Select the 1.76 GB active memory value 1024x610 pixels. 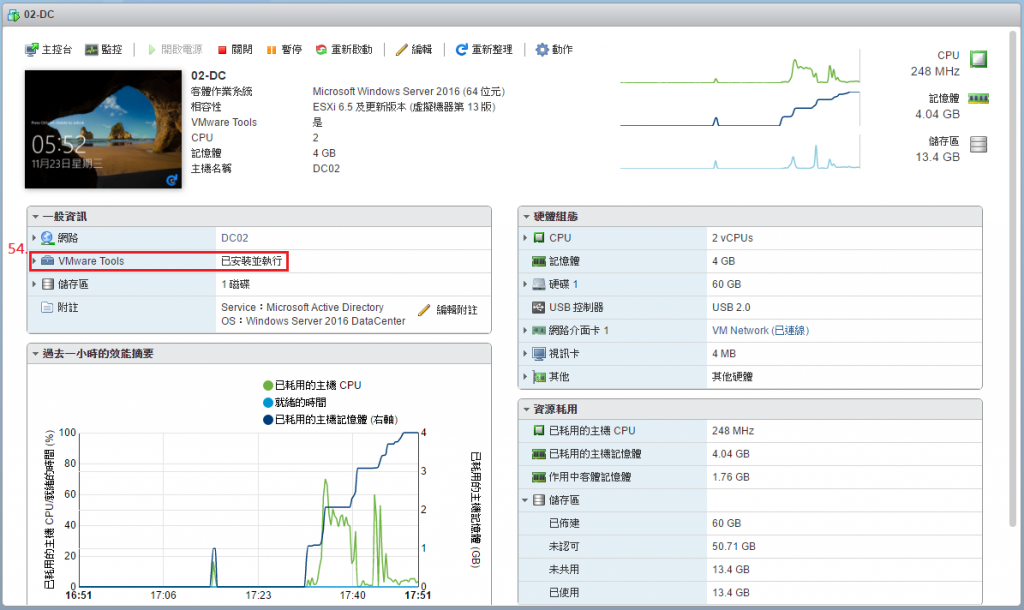tap(731, 477)
